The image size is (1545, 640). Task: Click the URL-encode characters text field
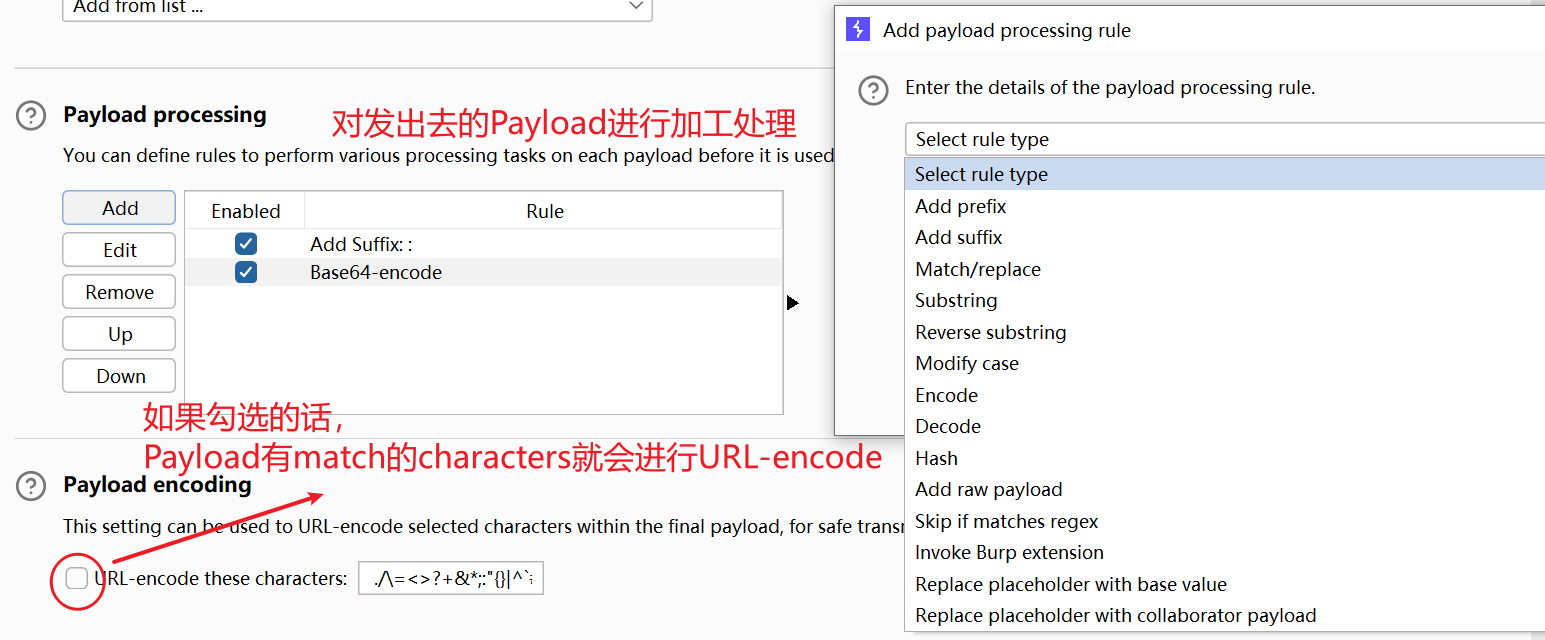[451, 578]
